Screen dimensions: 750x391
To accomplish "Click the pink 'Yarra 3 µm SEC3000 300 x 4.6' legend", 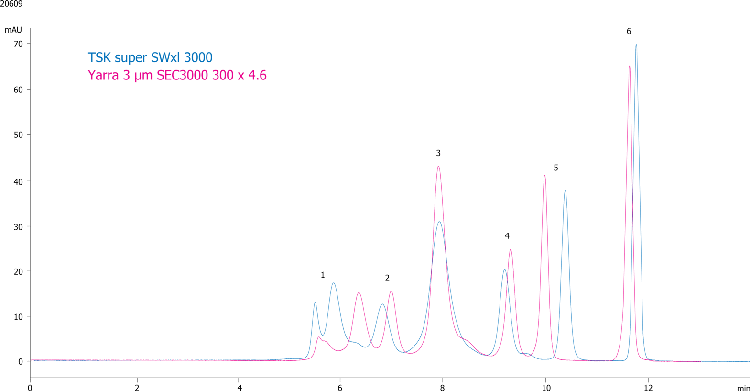I will point(177,75).
